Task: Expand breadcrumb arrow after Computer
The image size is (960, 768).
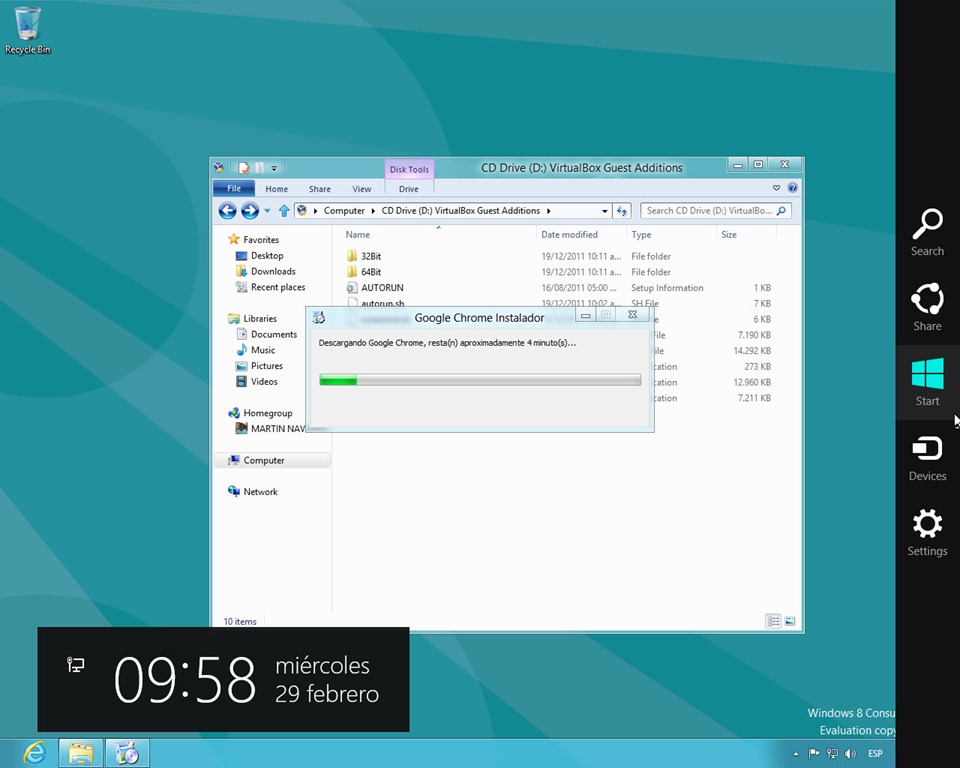Action: pos(373,211)
